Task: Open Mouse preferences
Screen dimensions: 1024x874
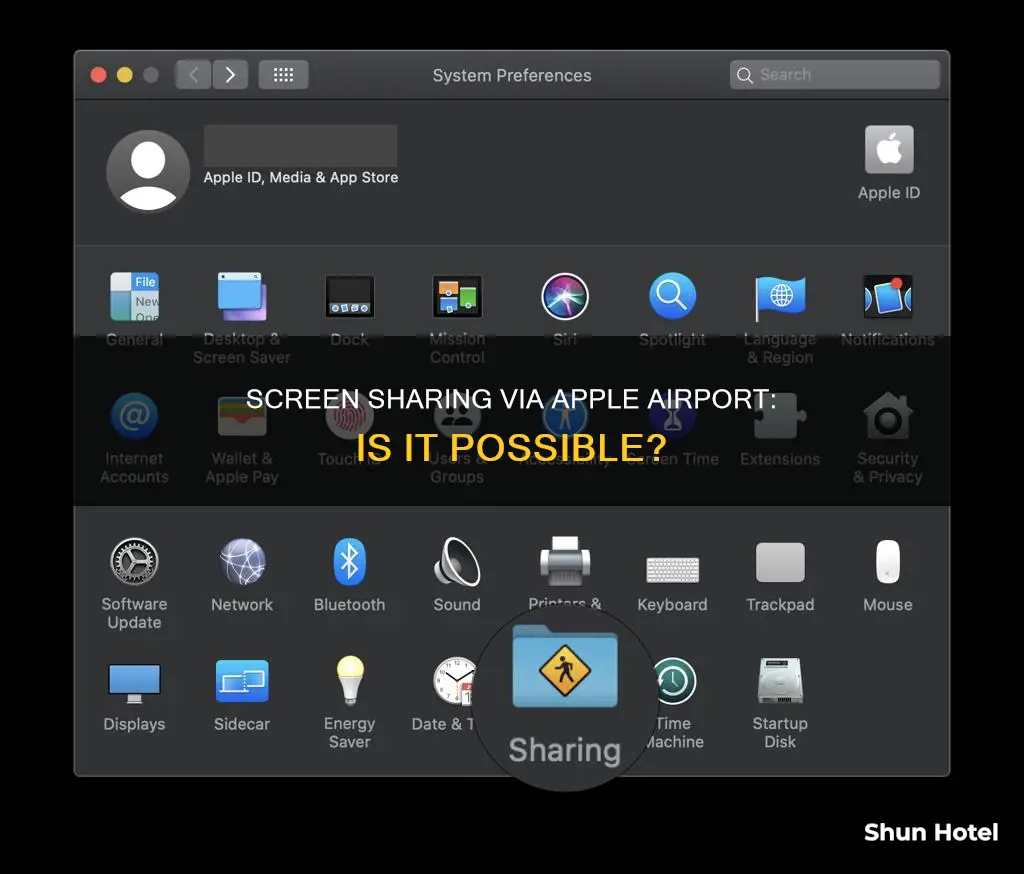Action: pyautogui.click(x=888, y=562)
